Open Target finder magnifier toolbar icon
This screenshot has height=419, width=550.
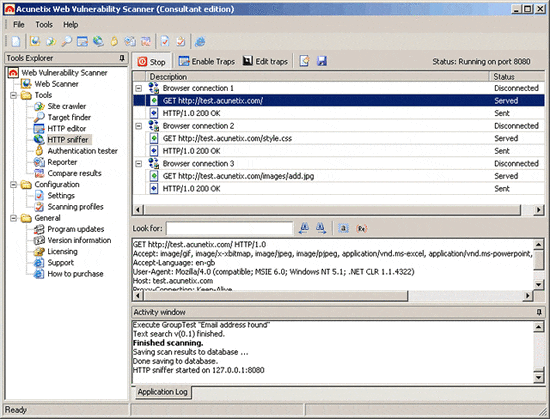tap(66, 41)
